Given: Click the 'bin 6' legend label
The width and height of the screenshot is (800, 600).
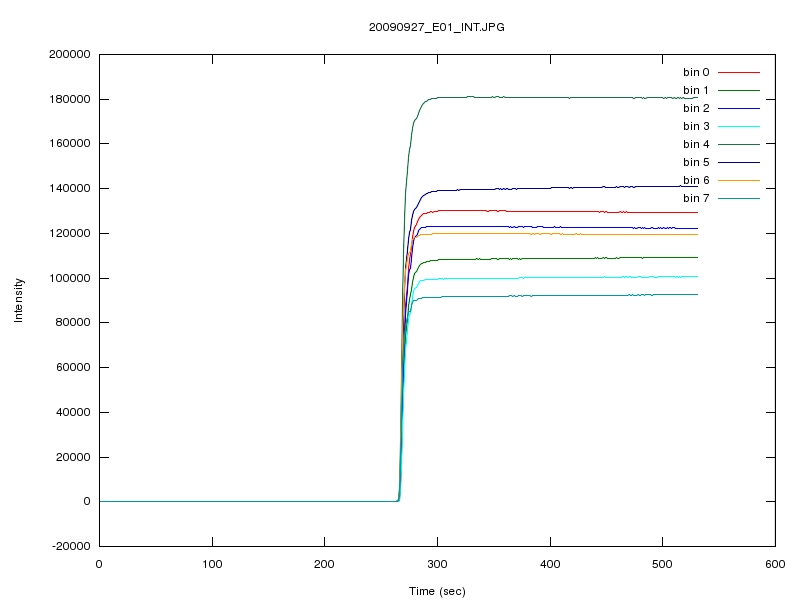Looking at the screenshot, I should [x=696, y=180].
